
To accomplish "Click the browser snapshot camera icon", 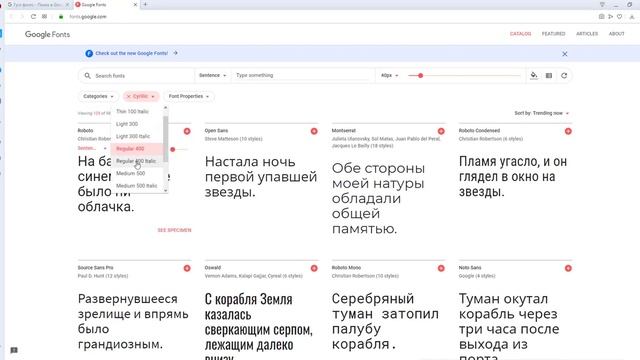I will coord(601,17).
